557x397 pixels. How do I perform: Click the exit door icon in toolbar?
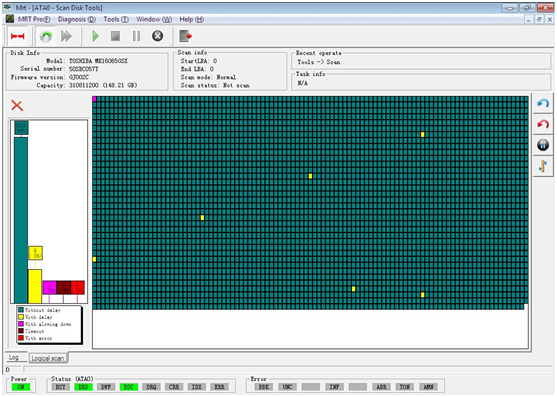(x=185, y=36)
